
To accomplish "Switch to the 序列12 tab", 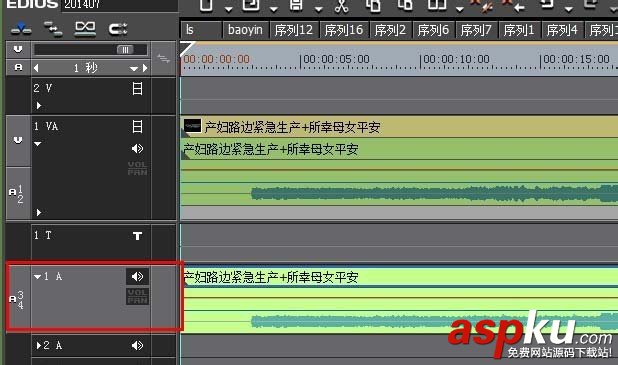I will click(294, 30).
